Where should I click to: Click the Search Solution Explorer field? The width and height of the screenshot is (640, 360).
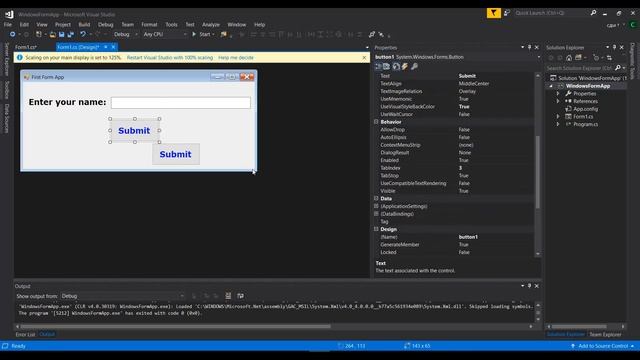click(x=580, y=68)
